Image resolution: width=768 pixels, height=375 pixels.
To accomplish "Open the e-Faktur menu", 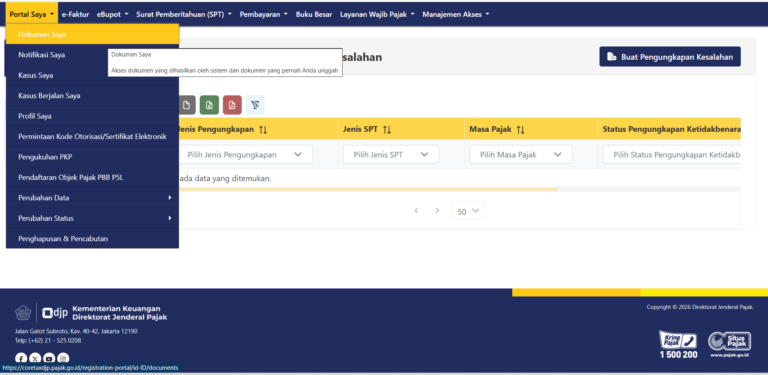I will coord(75,14).
